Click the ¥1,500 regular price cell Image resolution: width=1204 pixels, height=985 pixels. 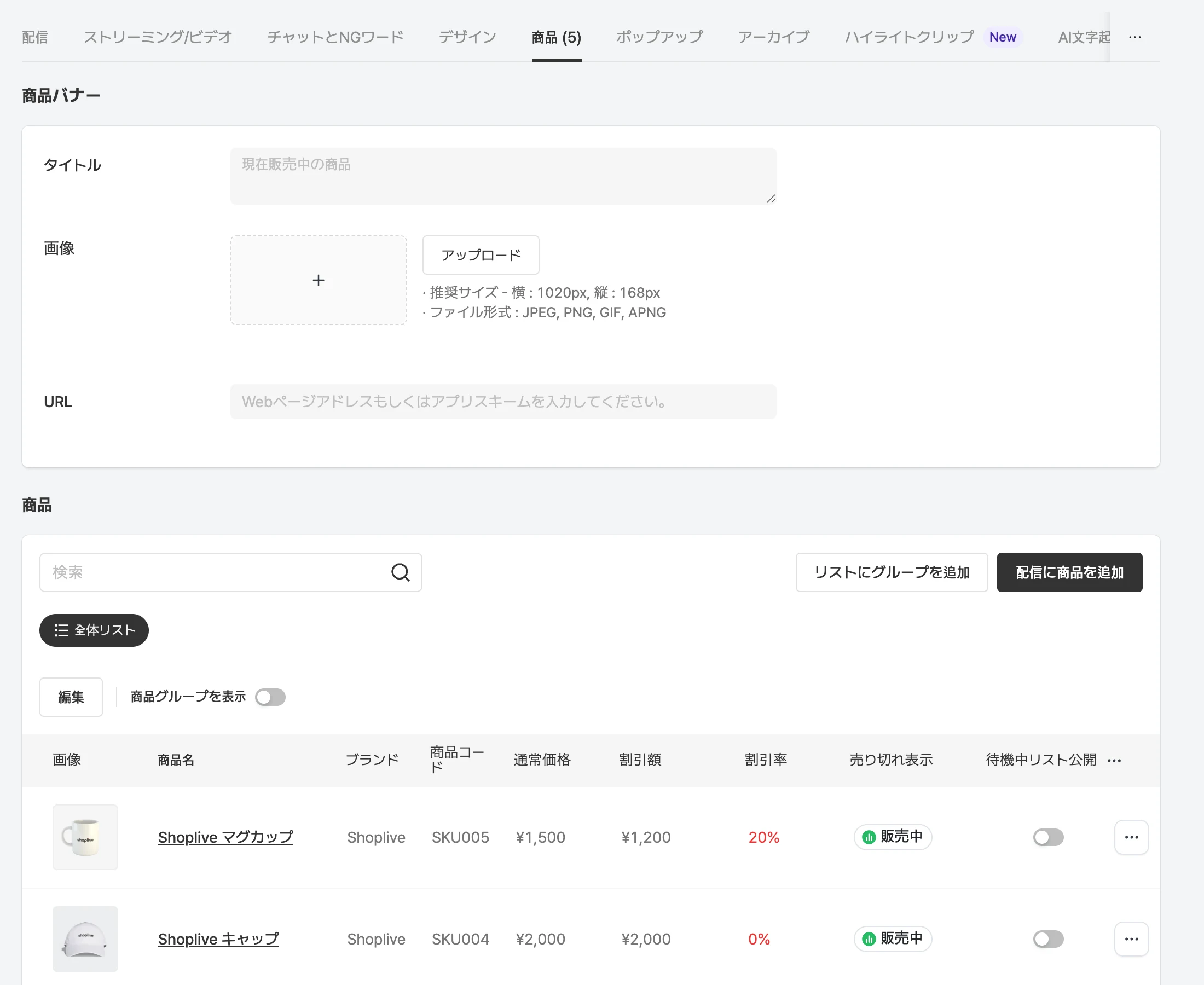point(540,837)
